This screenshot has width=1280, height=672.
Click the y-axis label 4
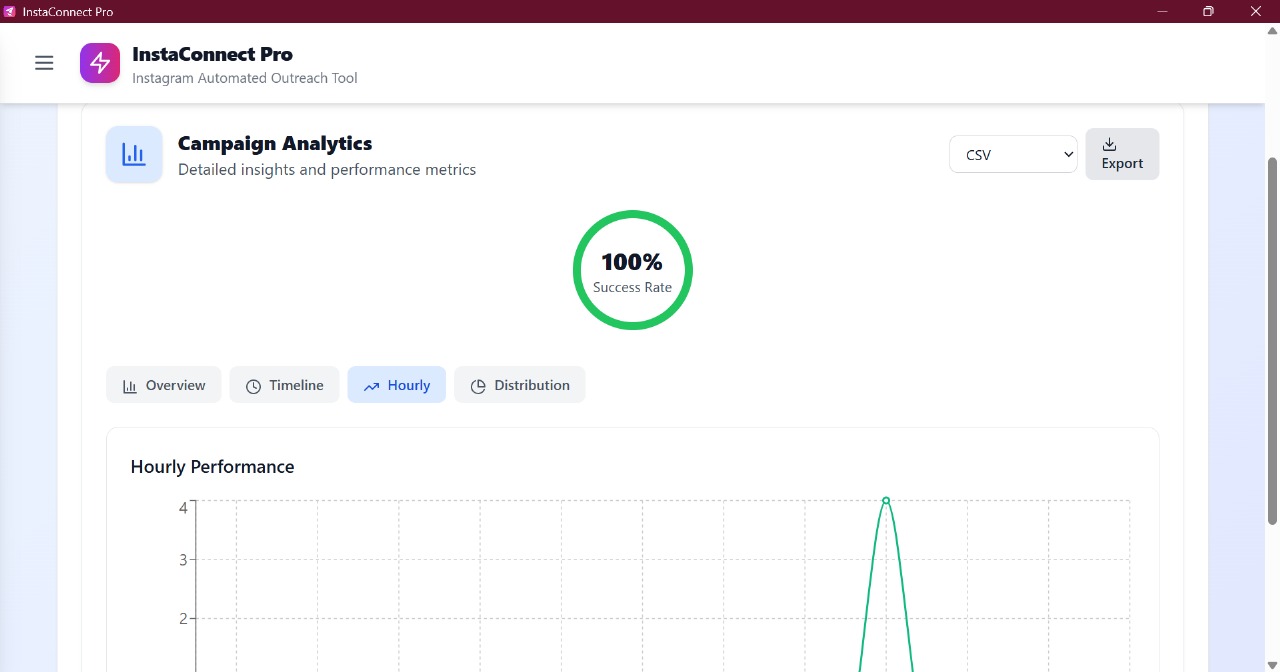pyautogui.click(x=183, y=508)
